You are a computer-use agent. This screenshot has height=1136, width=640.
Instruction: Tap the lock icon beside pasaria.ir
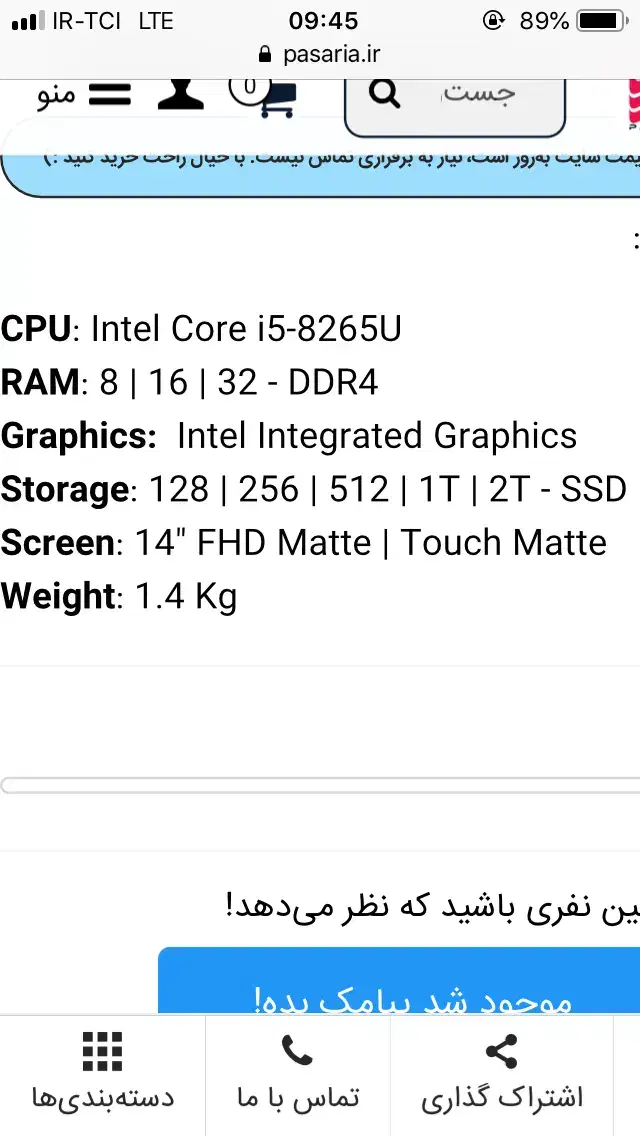click(264, 54)
